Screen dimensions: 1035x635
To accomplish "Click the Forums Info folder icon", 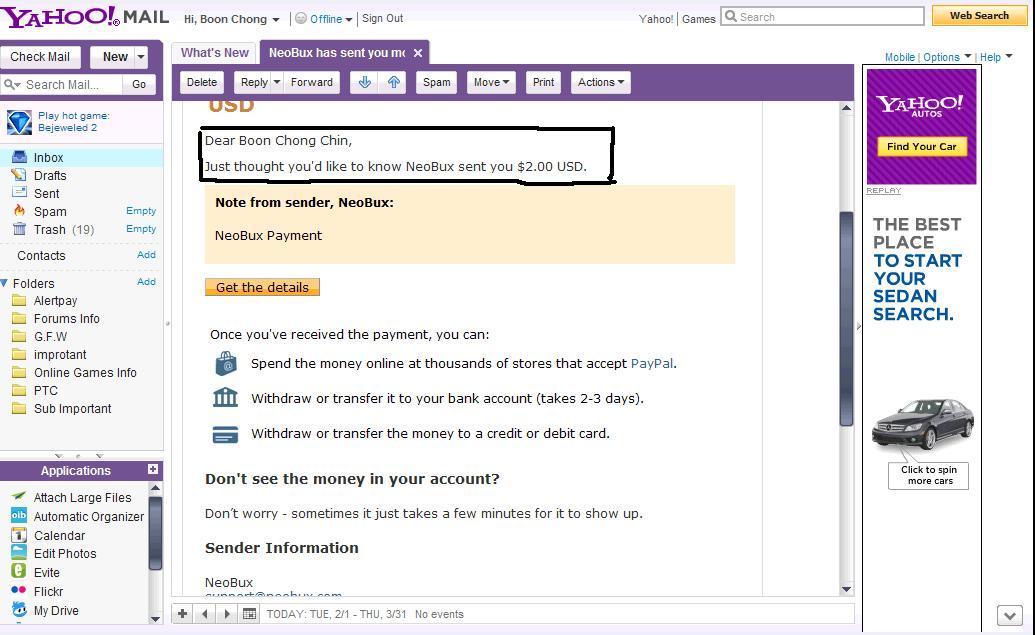I will [20, 318].
